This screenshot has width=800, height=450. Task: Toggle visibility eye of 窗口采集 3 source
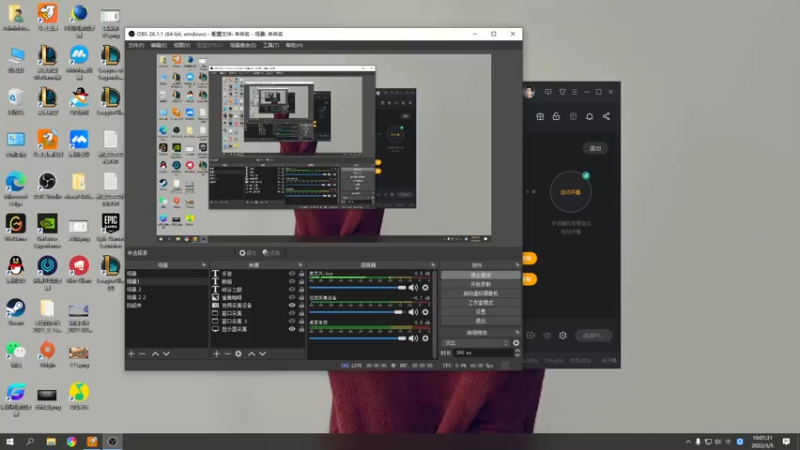coord(292,321)
